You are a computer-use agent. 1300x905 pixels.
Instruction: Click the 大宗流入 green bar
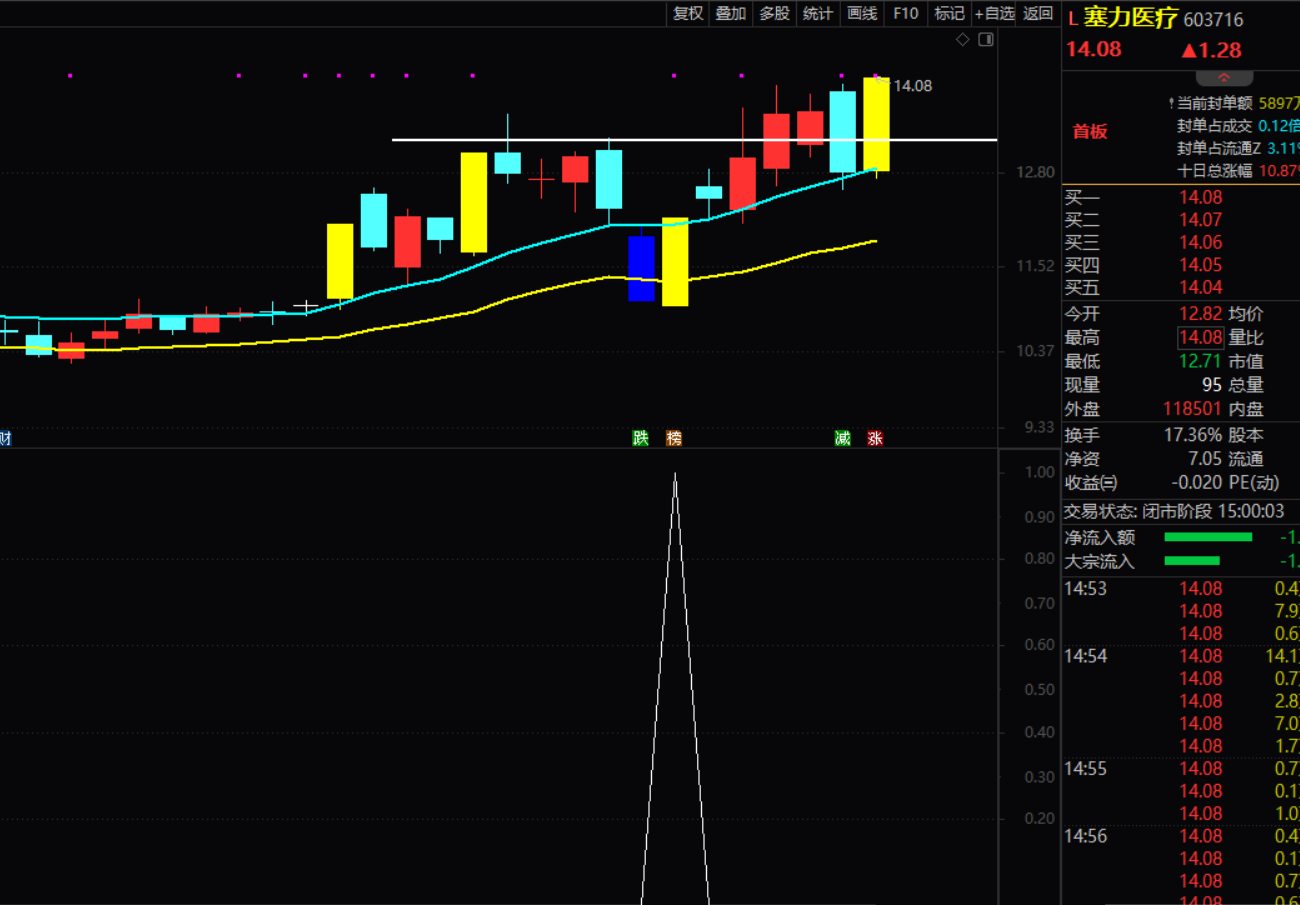pos(1192,561)
